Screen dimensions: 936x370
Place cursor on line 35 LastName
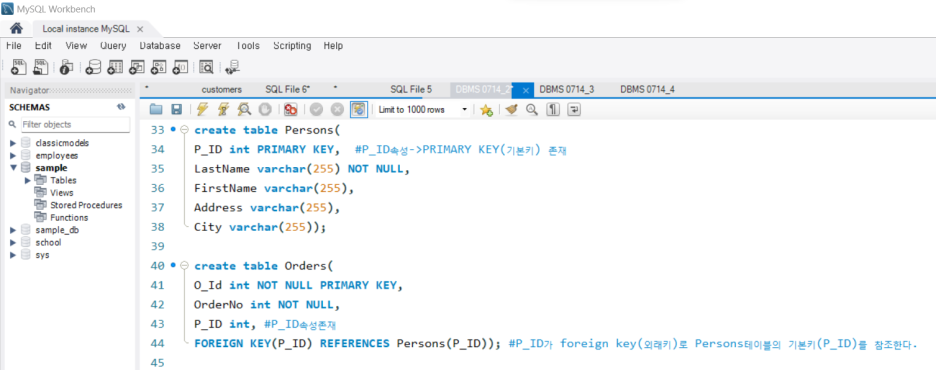223,169
